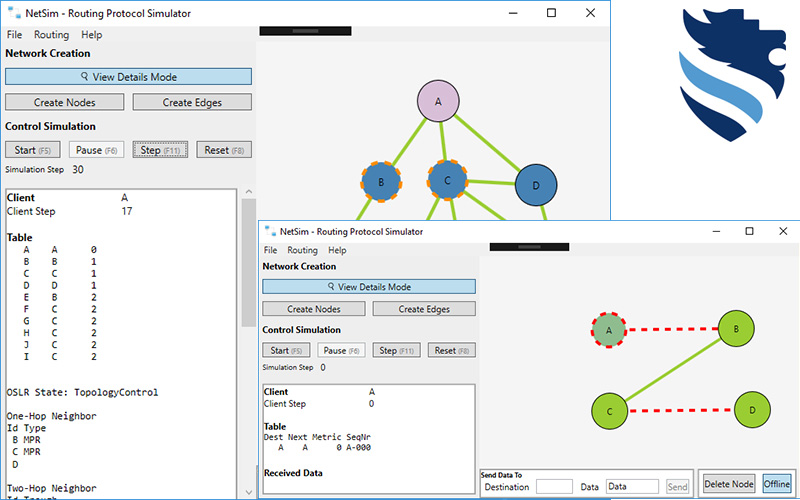Pause simulation (F6) in front window
Image resolution: width=800 pixels, height=500 pixels.
coord(341,351)
